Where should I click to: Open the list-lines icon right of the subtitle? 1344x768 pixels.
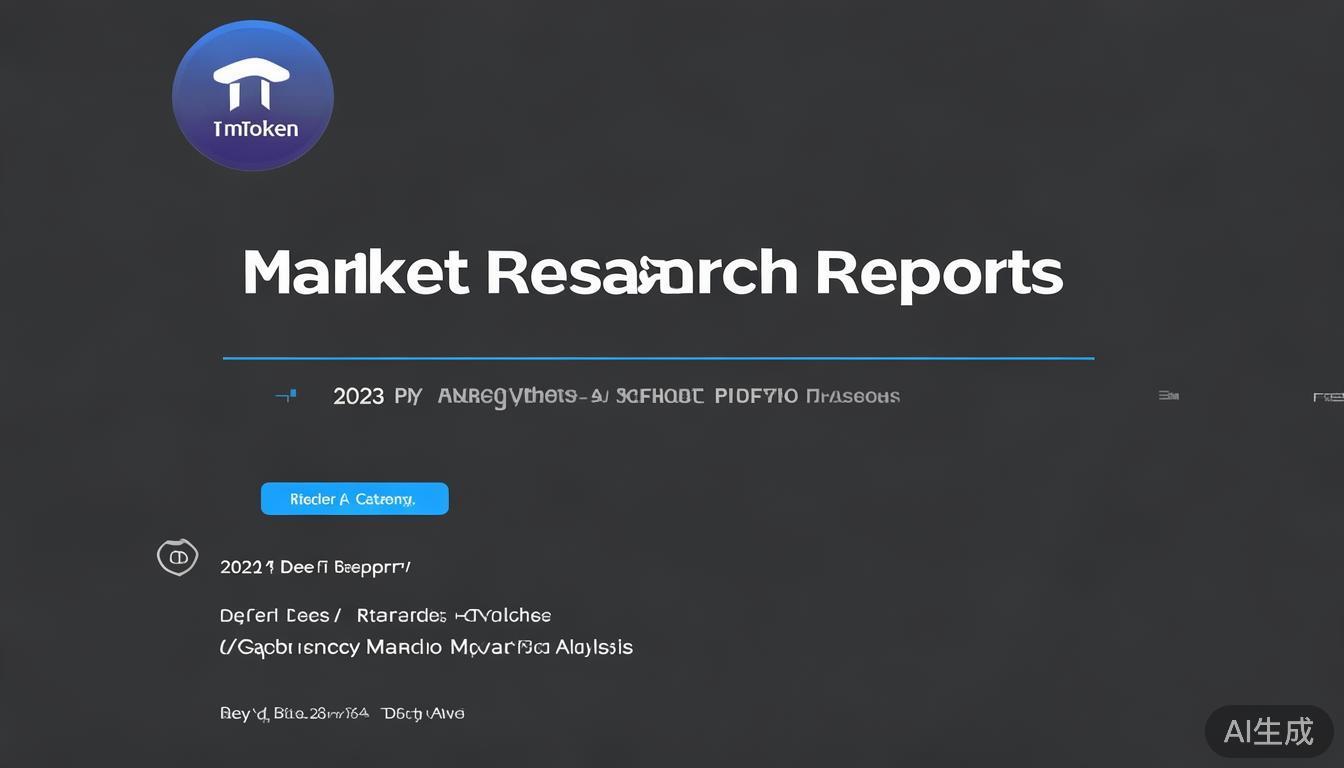click(1167, 396)
